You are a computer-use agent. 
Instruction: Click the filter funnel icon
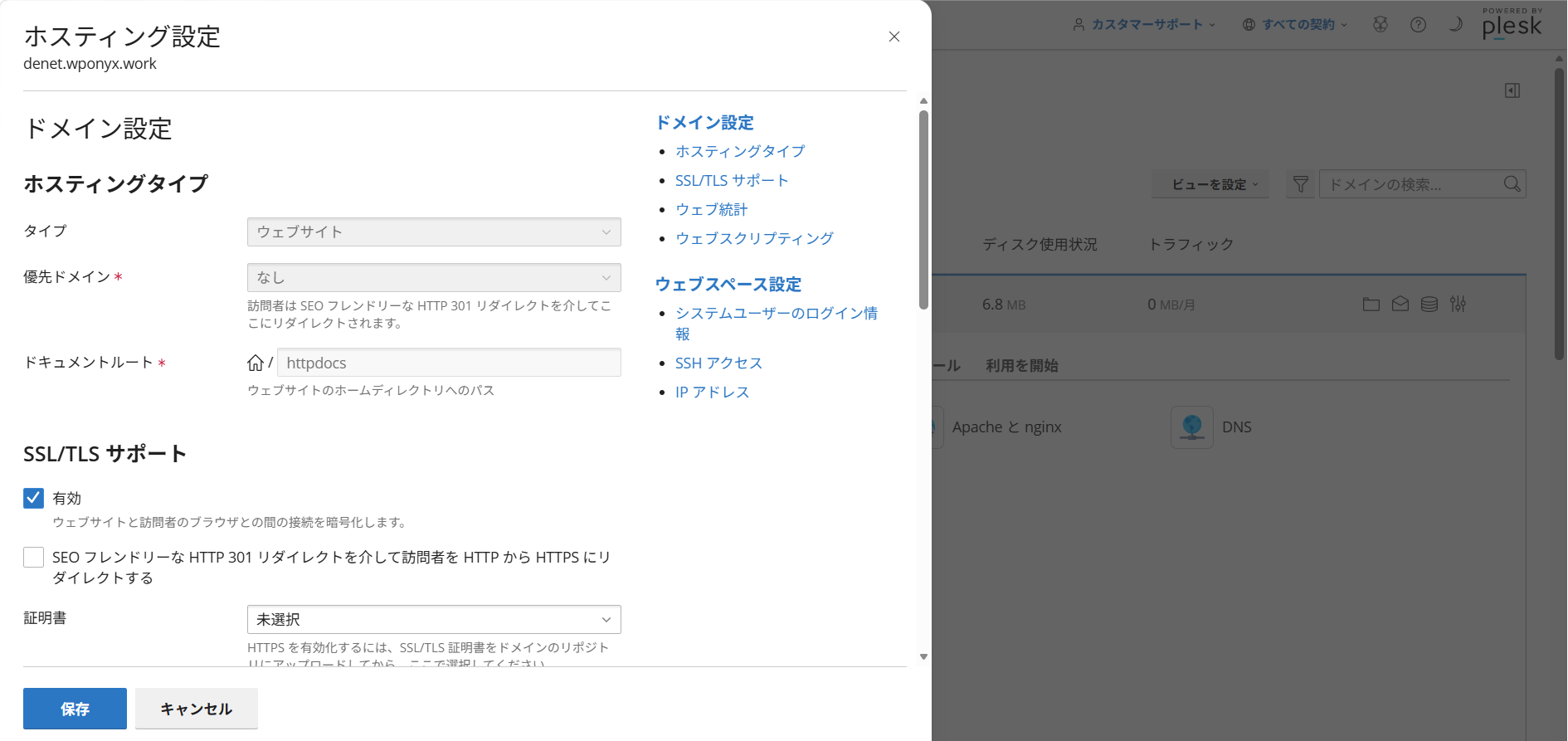(1300, 184)
